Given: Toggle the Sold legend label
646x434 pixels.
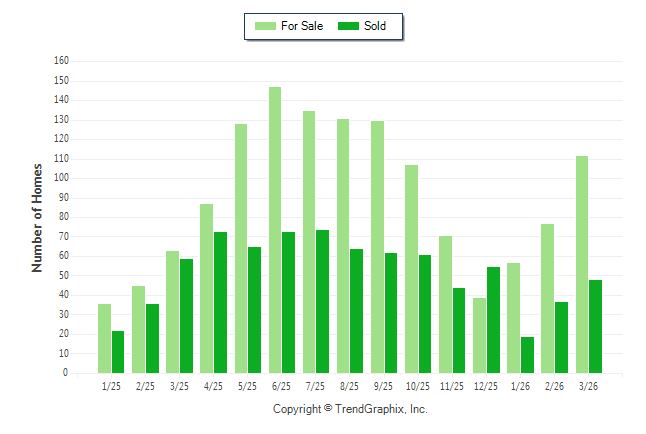Looking at the screenshot, I should 375,26.
